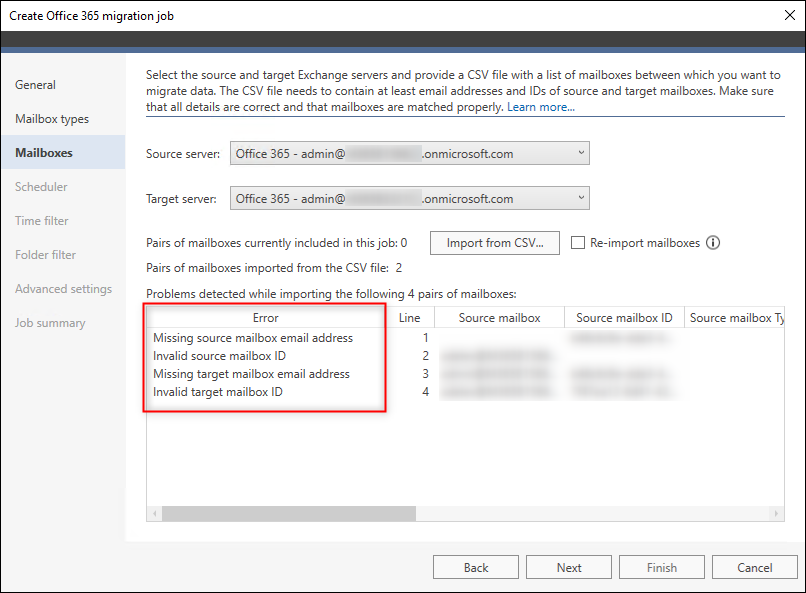The height and width of the screenshot is (593, 806).
Task: Click Source mailbox Type column header
Action: tap(735, 318)
